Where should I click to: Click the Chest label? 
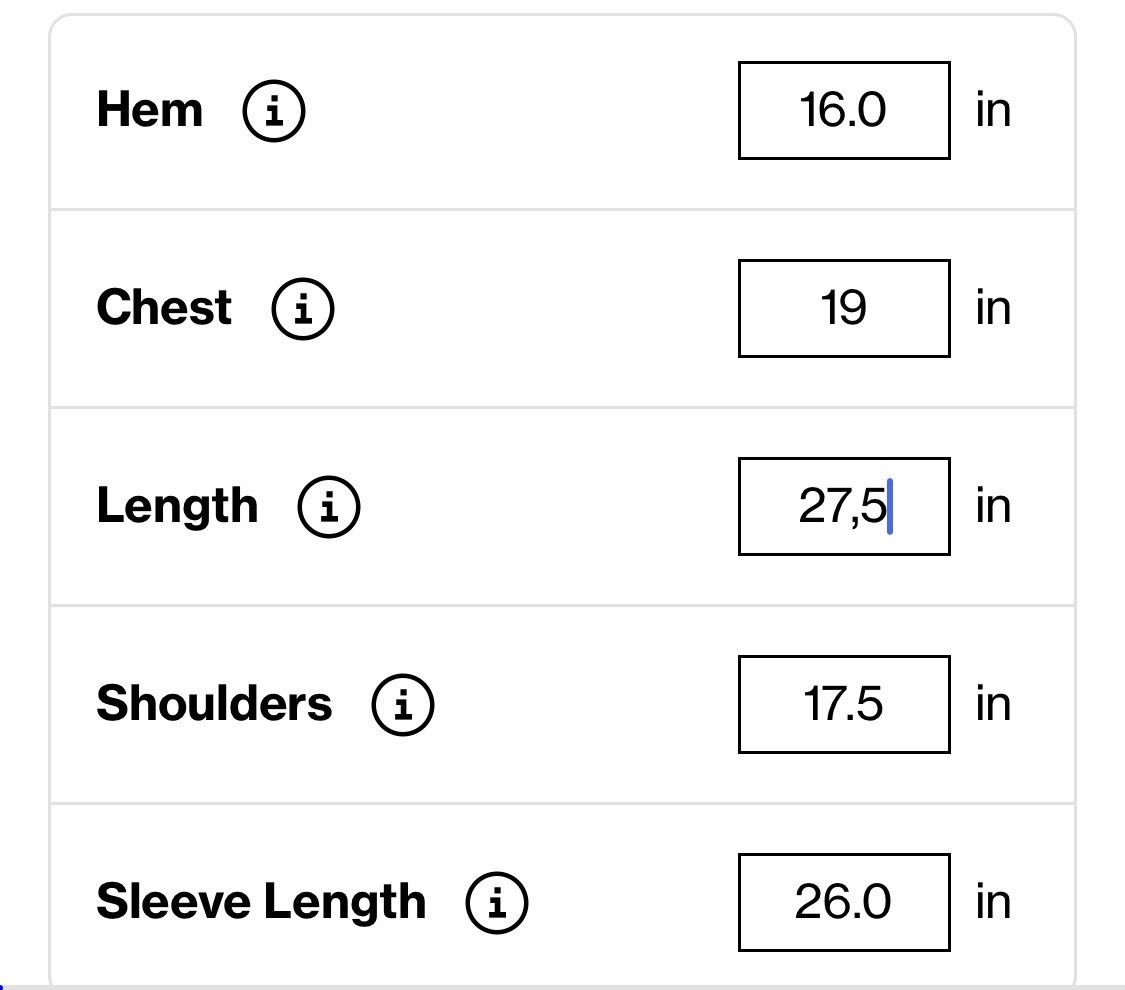(164, 308)
